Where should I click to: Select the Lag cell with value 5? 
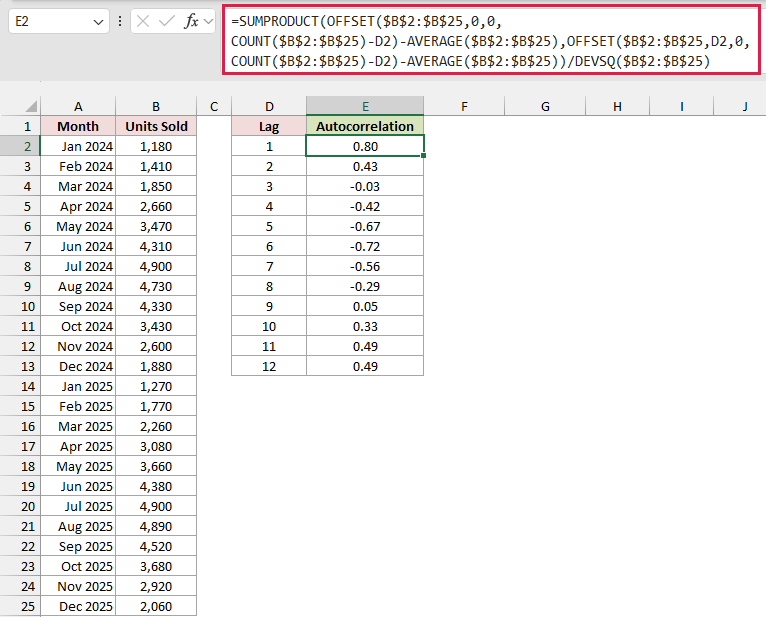pyautogui.click(x=269, y=226)
